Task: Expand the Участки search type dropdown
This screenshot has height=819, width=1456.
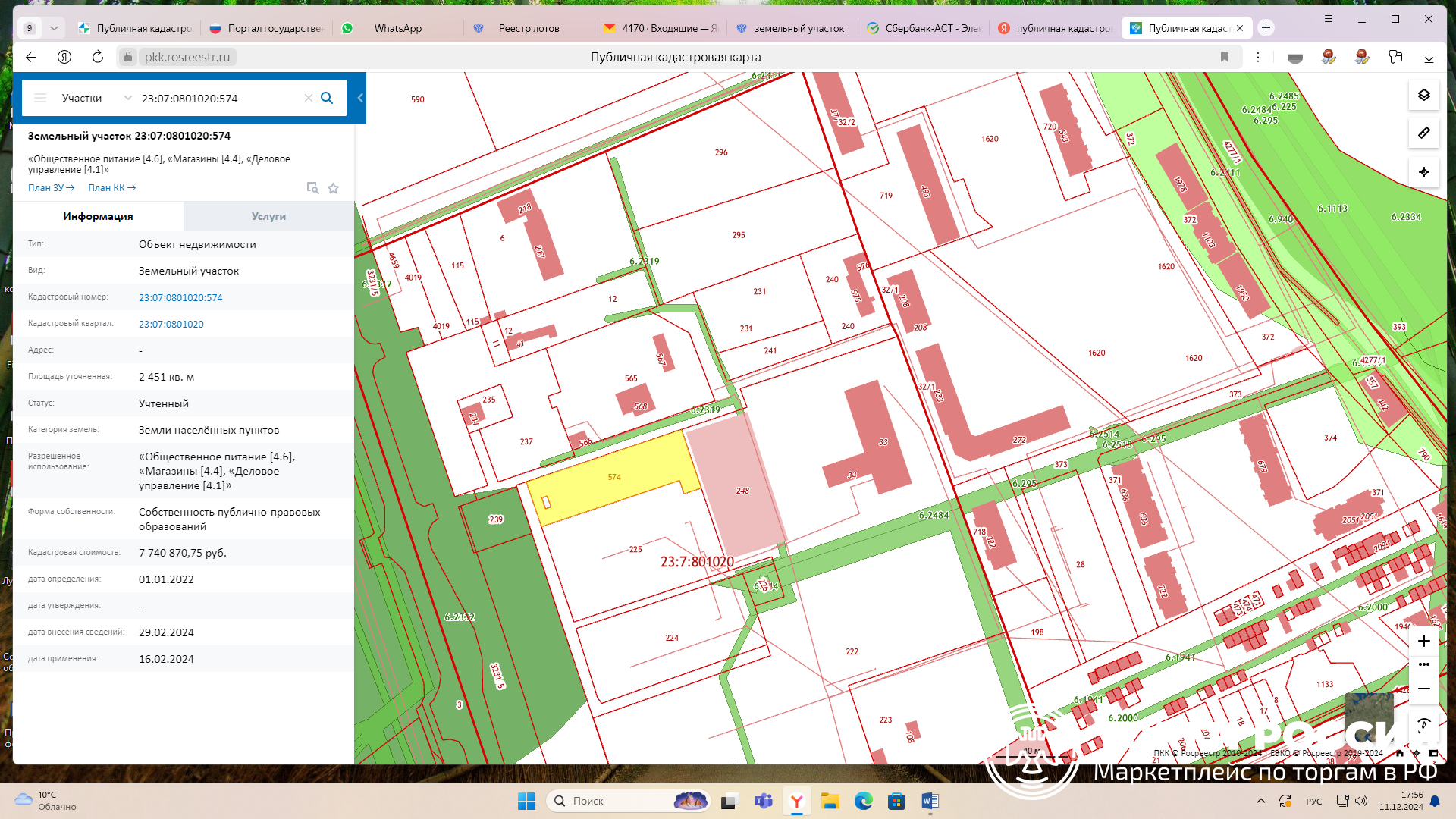Action: coord(127,98)
